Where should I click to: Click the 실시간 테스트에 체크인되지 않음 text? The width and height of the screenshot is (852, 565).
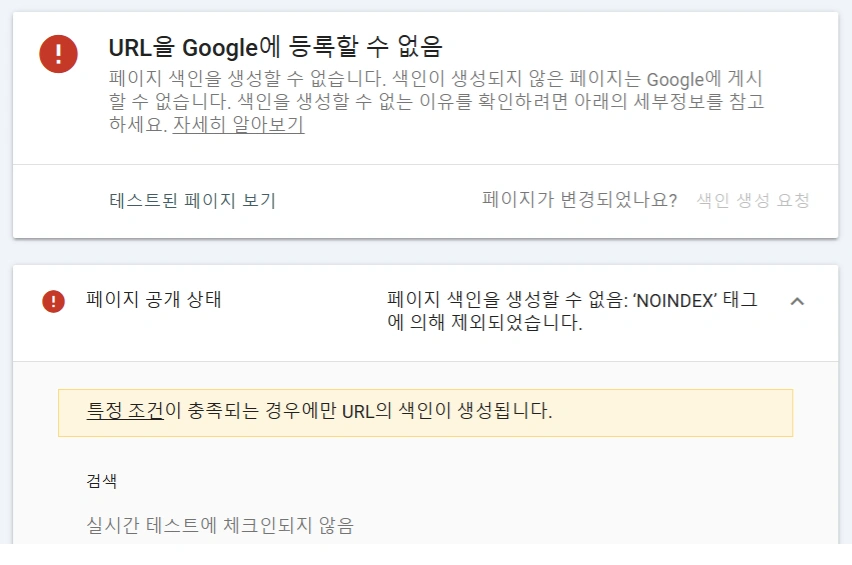(220, 525)
